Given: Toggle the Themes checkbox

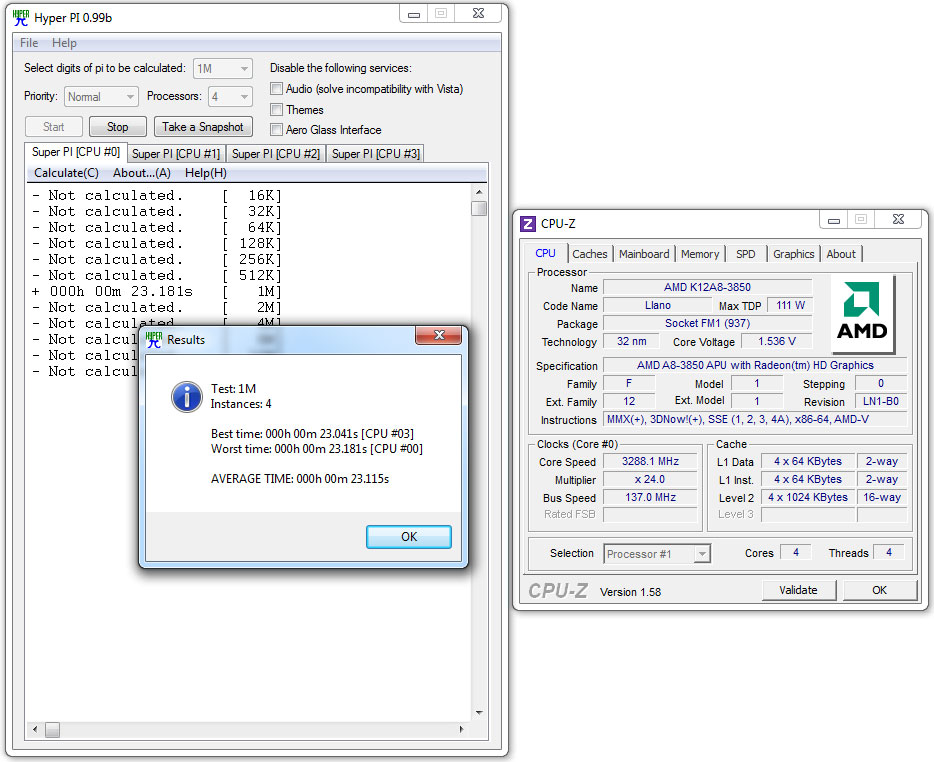Looking at the screenshot, I should [x=277, y=110].
